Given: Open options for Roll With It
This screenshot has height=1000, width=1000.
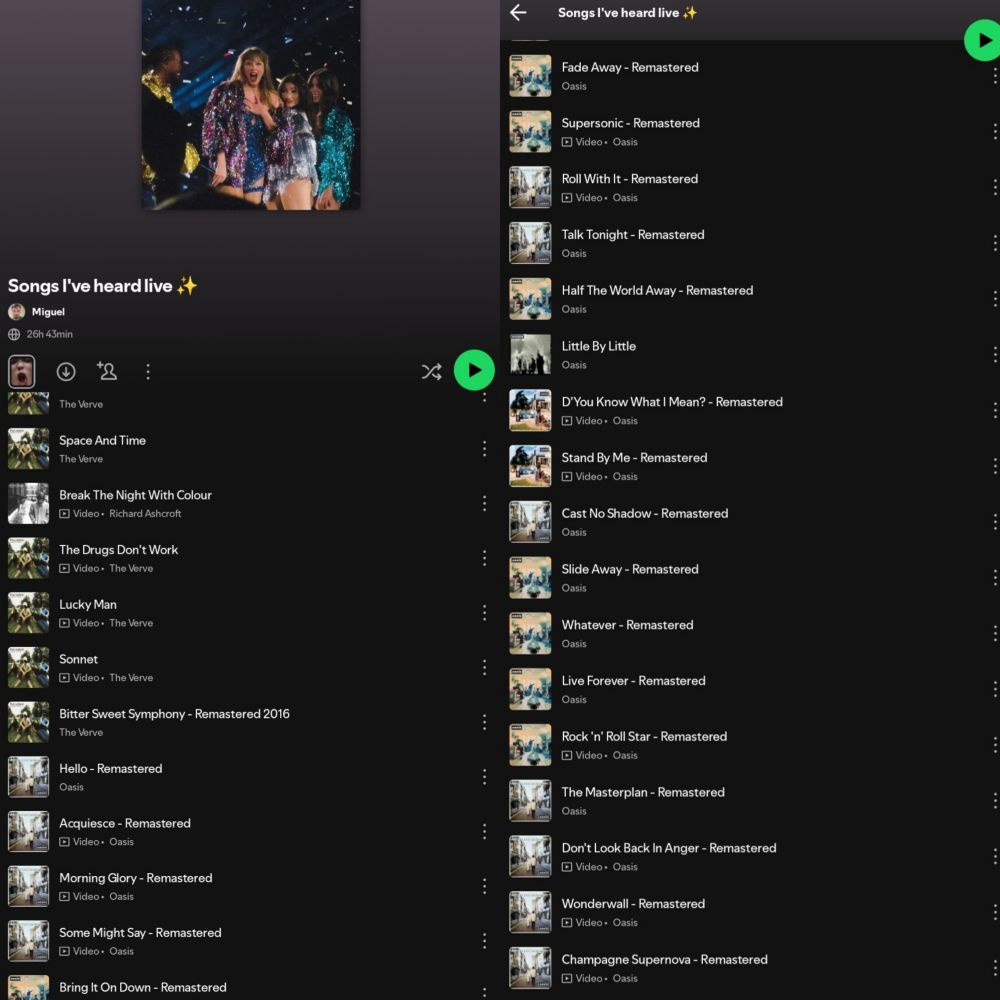Looking at the screenshot, I should [995, 188].
